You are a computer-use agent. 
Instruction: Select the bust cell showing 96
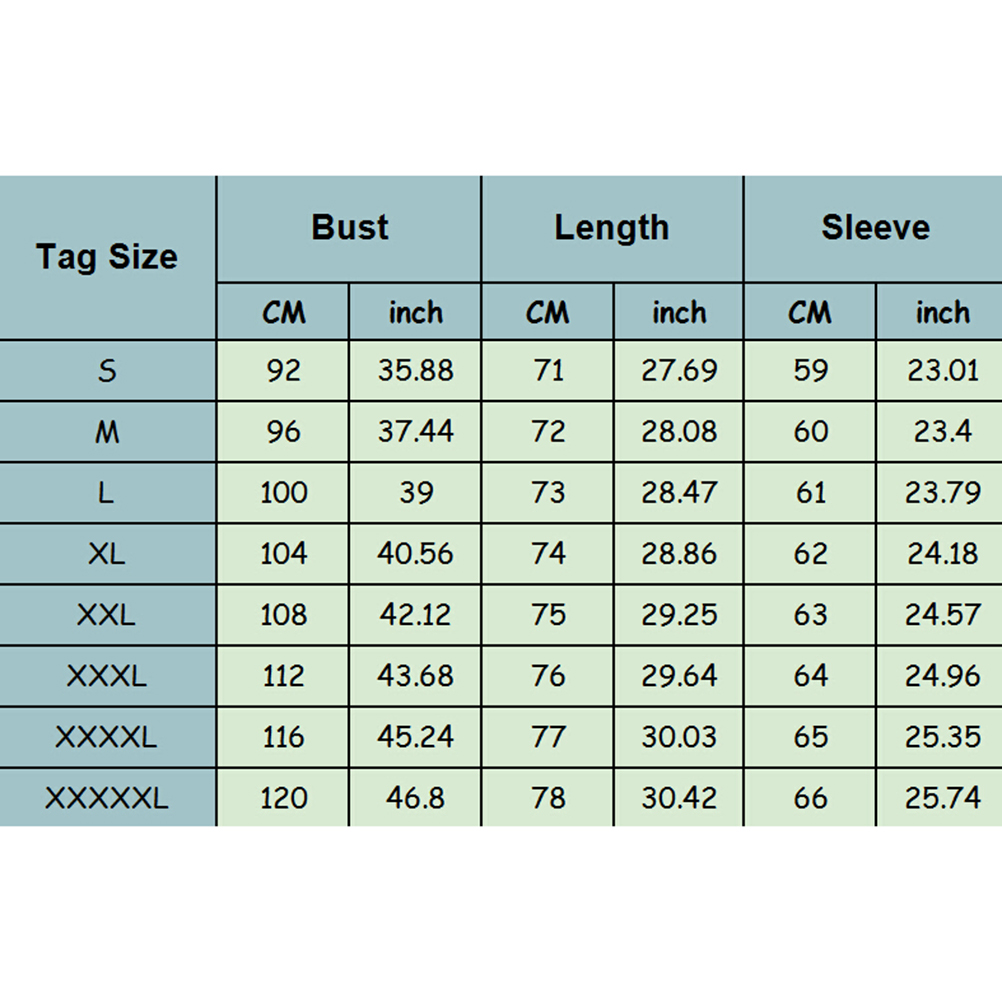tap(283, 432)
